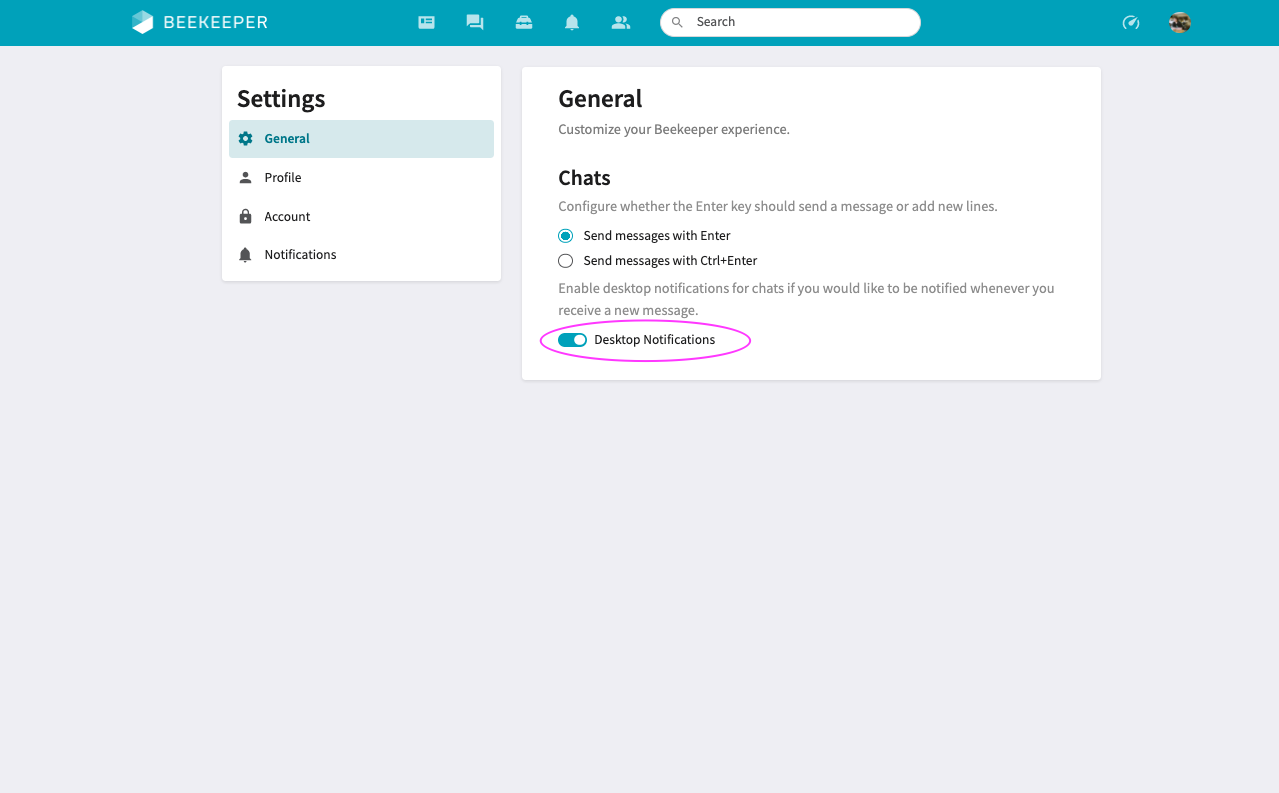Open the bell icon in the top bar
Image resolution: width=1279 pixels, height=793 pixels.
point(572,22)
